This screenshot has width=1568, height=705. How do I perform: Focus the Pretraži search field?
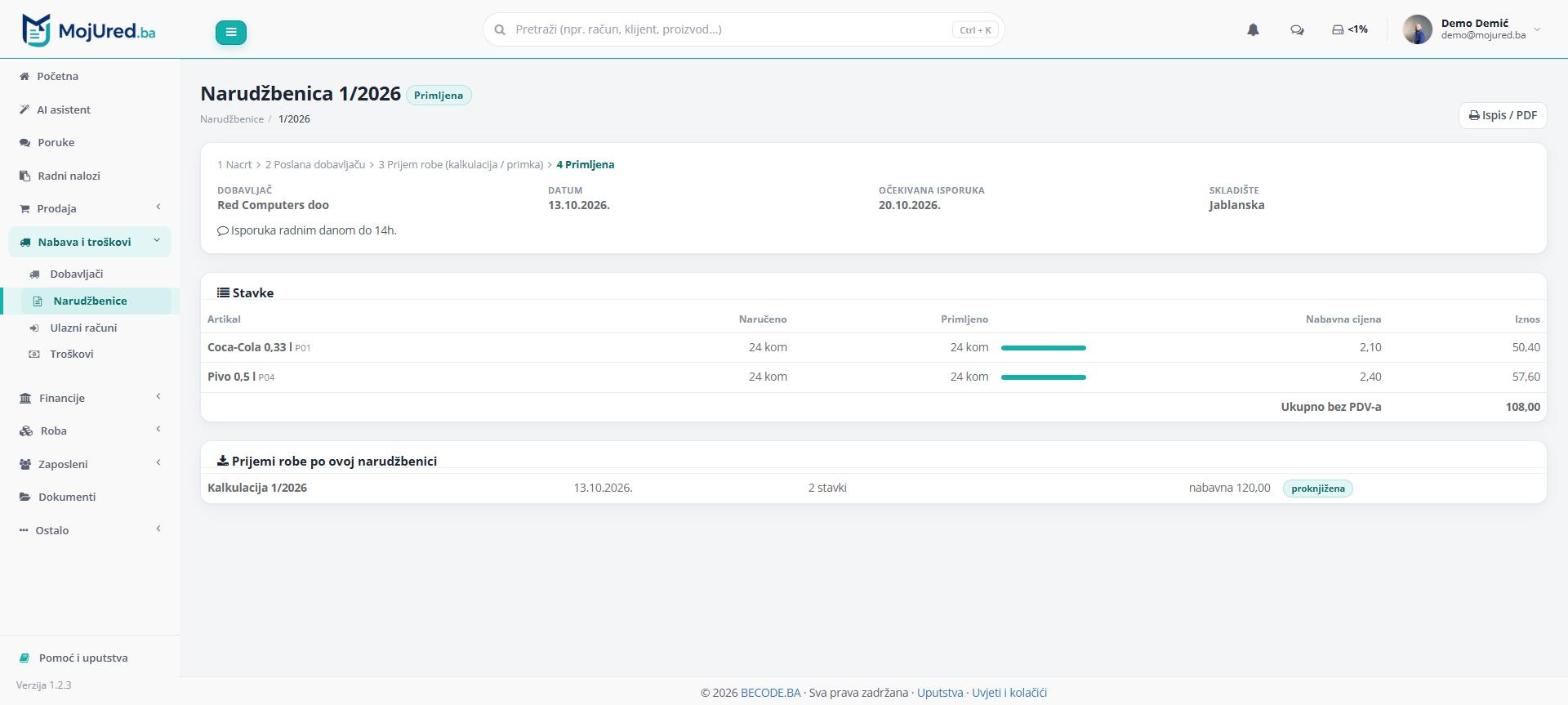coord(743,30)
